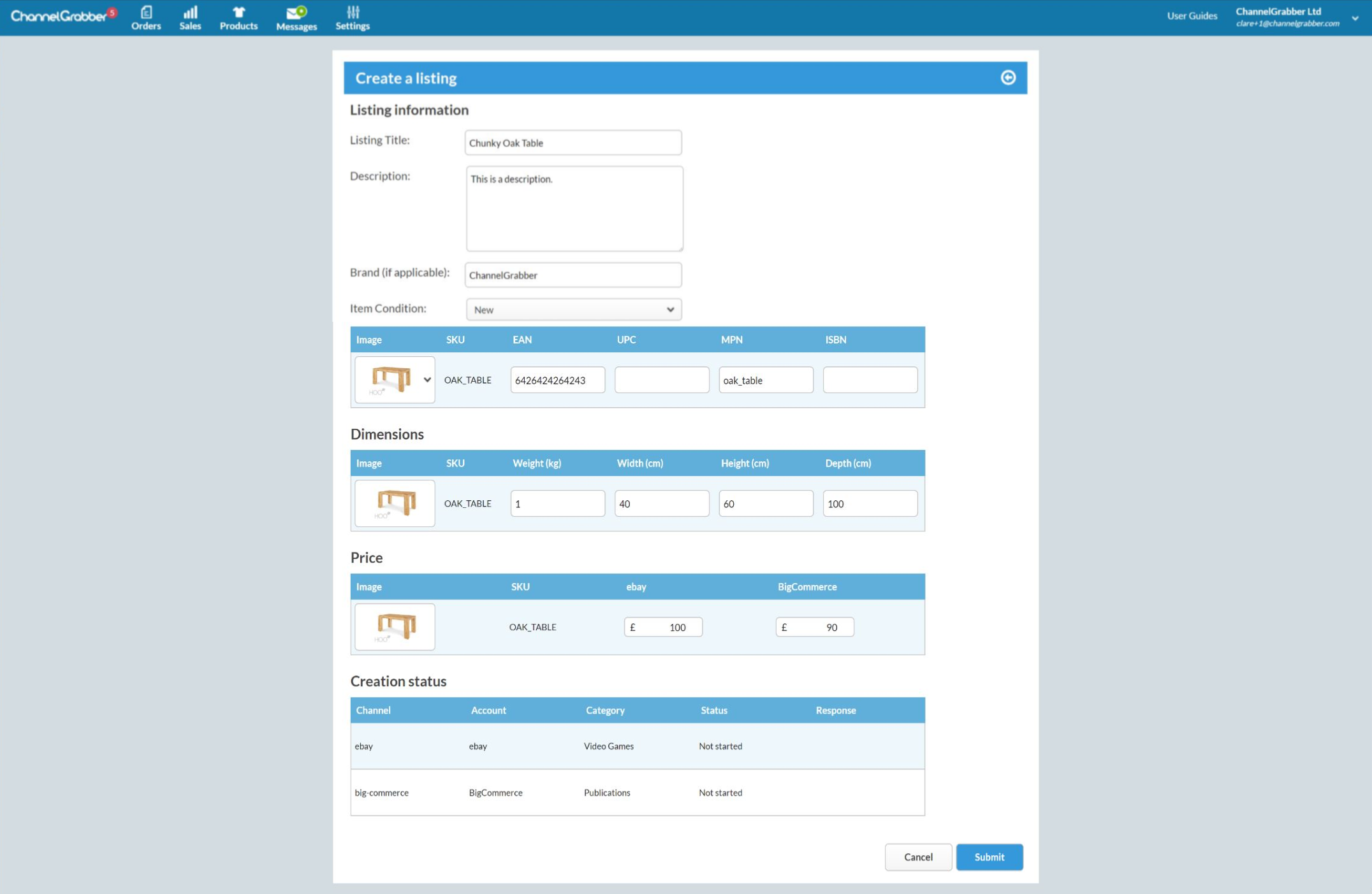Click the Listing Title input field
The width and height of the screenshot is (1372, 894).
coord(573,143)
